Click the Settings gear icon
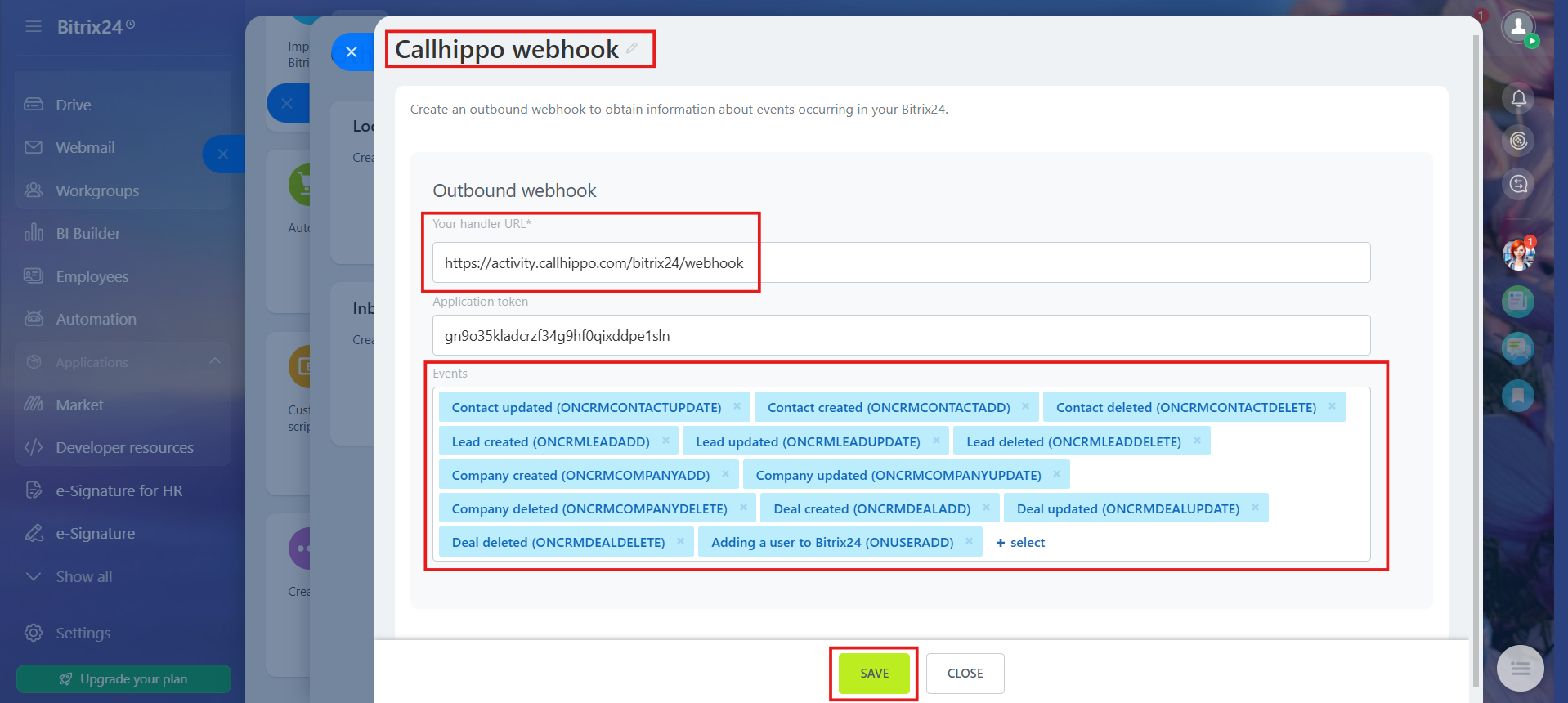The image size is (1568, 703). 34,633
